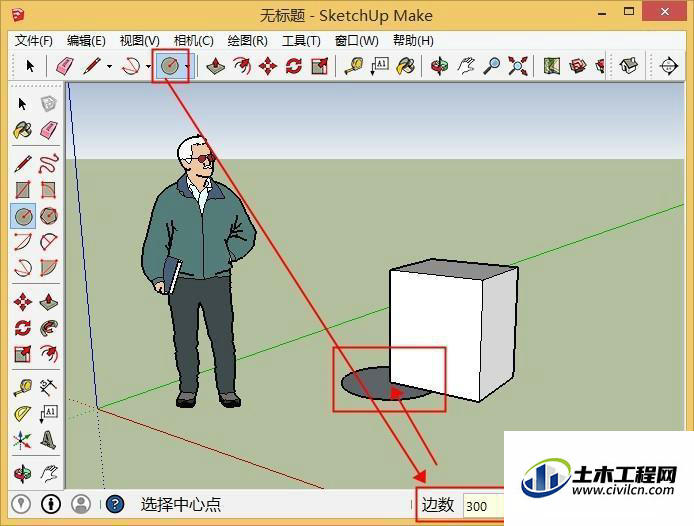Select the Move tool in the top toolbar

point(268,66)
